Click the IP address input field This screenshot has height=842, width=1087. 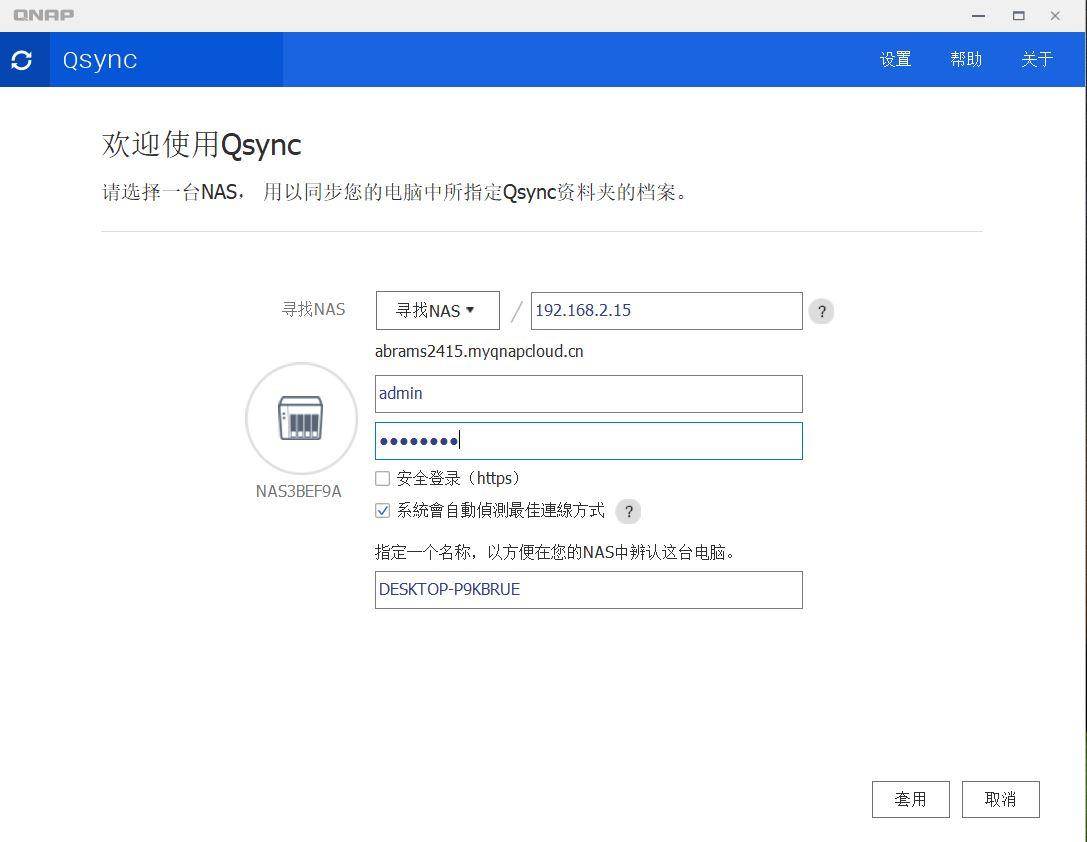pos(665,310)
